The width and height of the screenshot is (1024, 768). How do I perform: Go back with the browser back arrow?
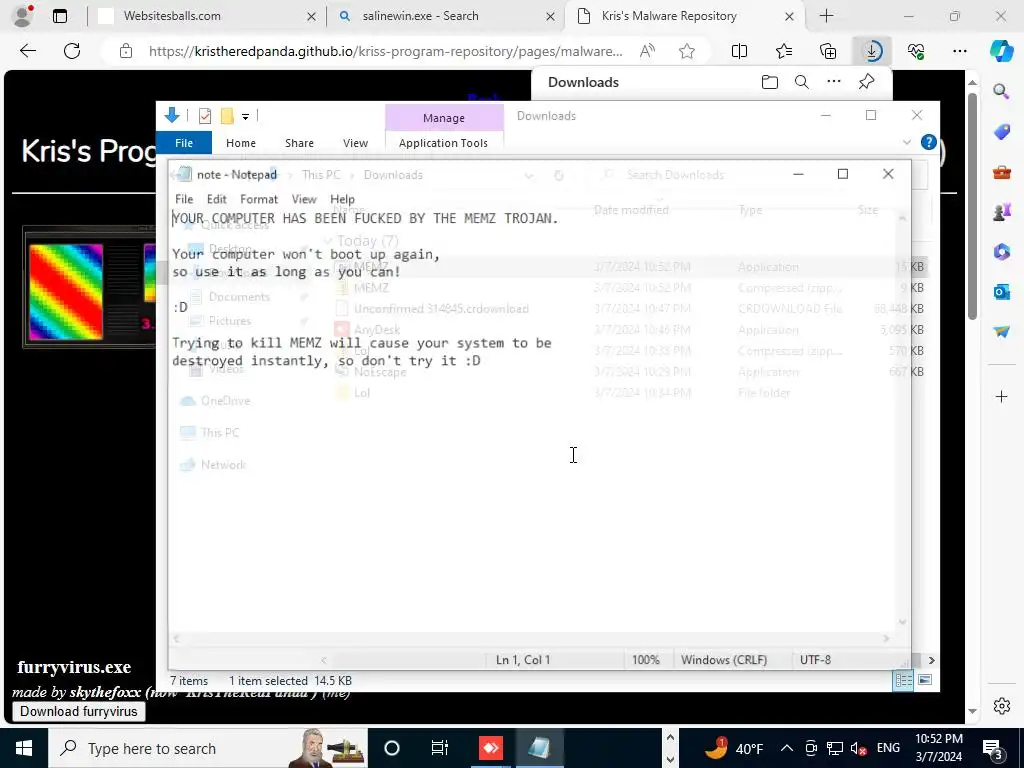[x=27, y=51]
